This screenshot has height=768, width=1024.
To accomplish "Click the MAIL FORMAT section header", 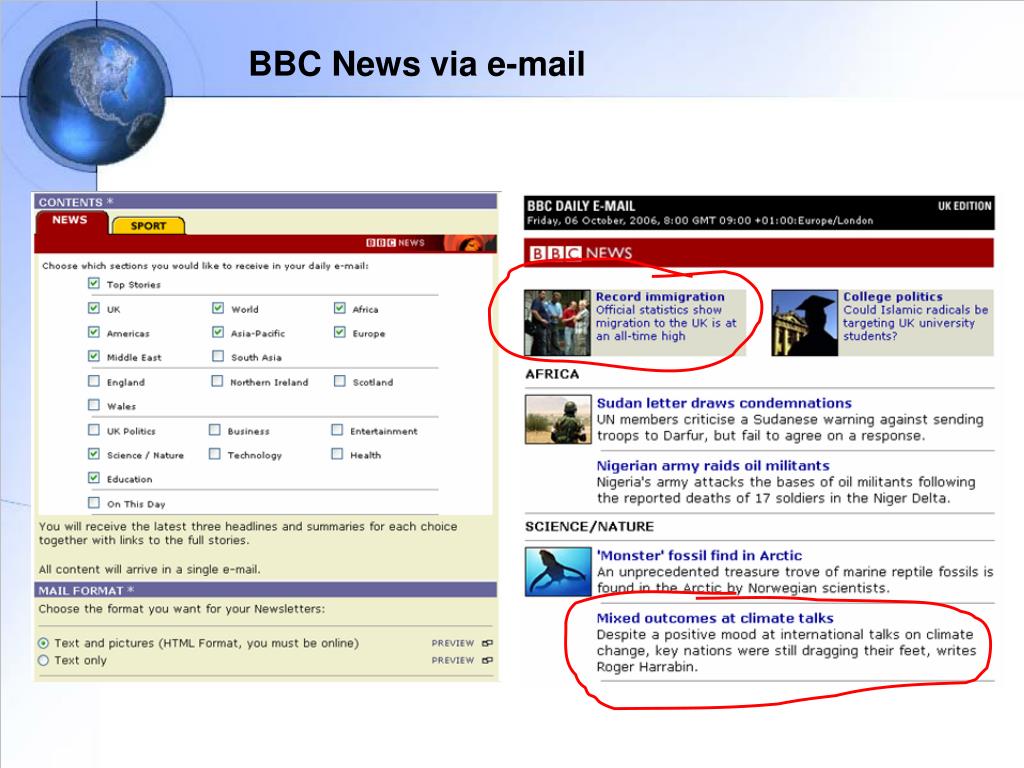I will coord(266,590).
